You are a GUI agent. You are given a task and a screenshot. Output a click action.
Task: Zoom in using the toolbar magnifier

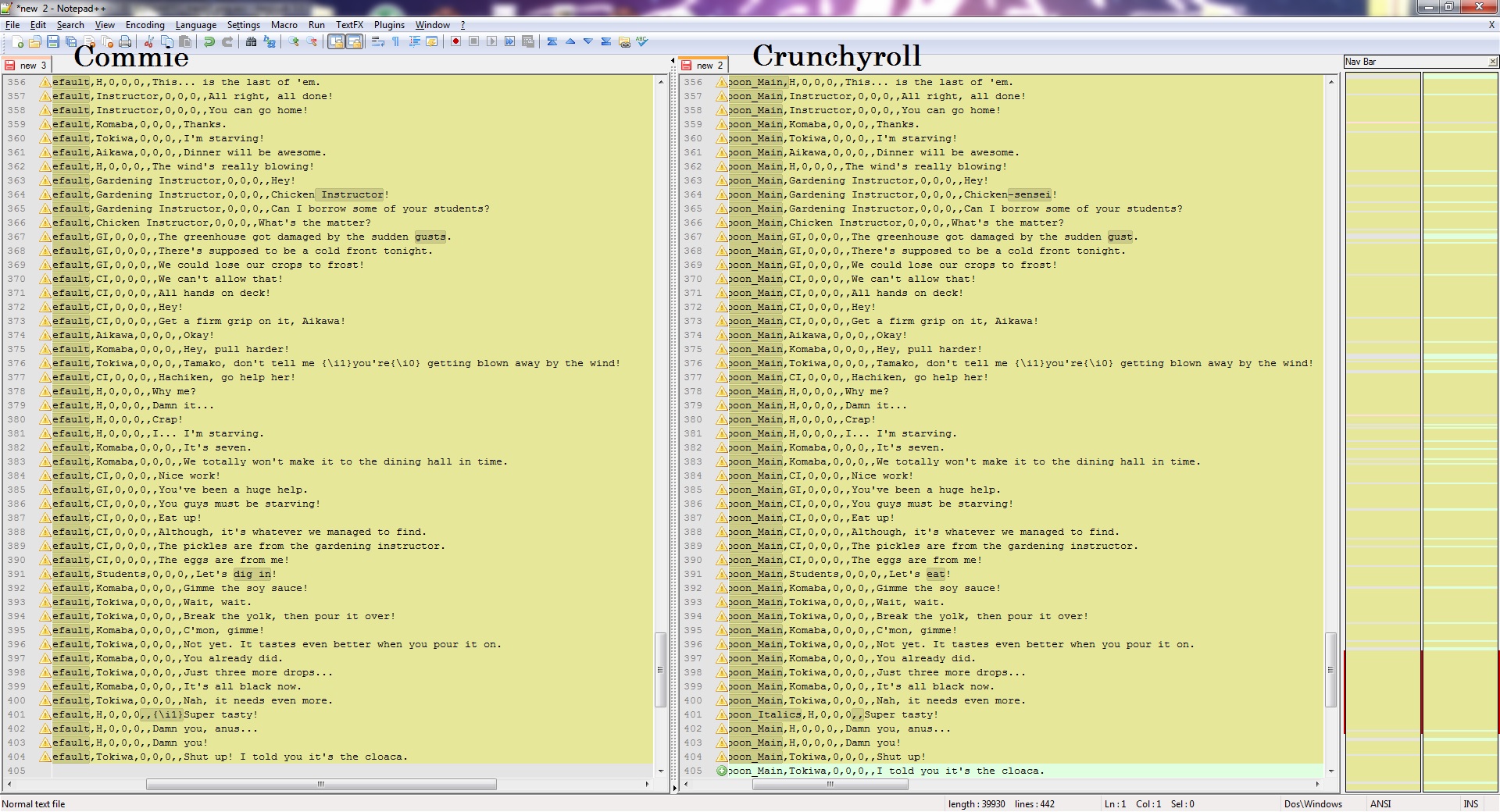point(293,41)
